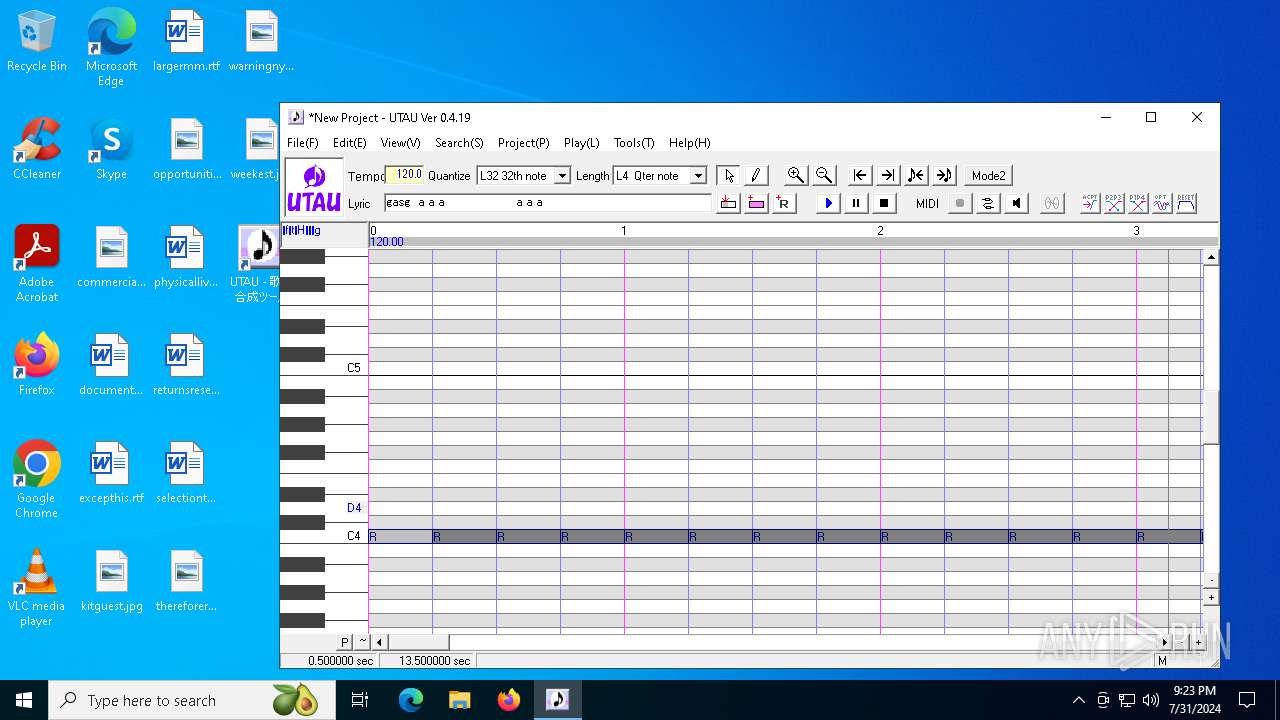Click the UTAU logo in toolbar
The width and height of the screenshot is (1280, 720).
click(x=314, y=188)
